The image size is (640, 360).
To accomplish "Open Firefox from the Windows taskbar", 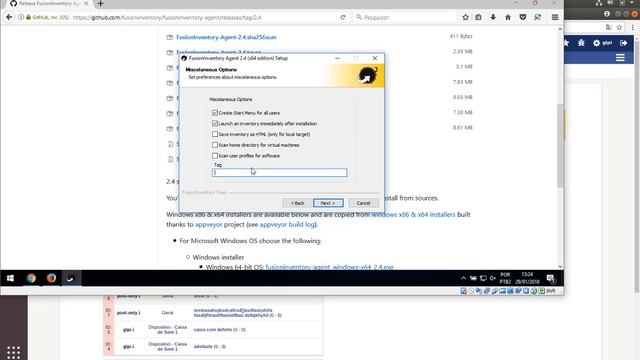I will click(x=51, y=278).
